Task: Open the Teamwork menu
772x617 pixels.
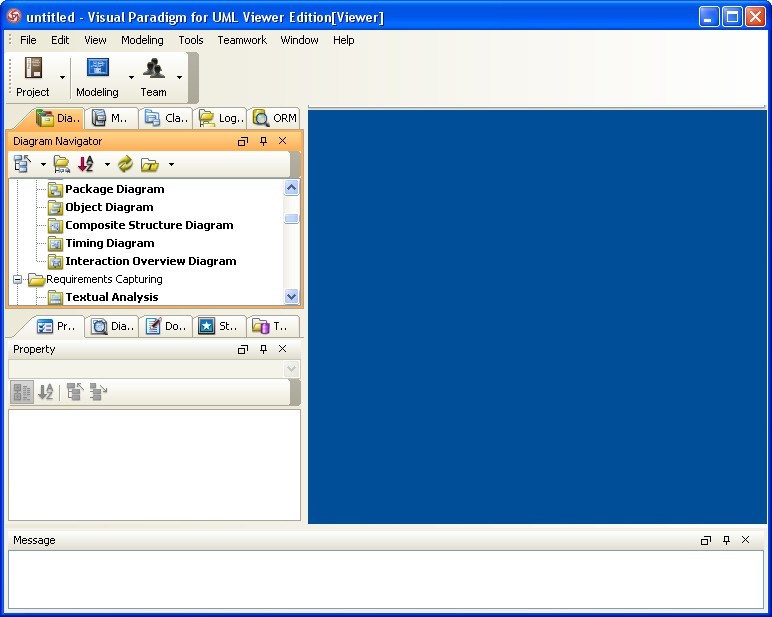Action: tap(242, 40)
